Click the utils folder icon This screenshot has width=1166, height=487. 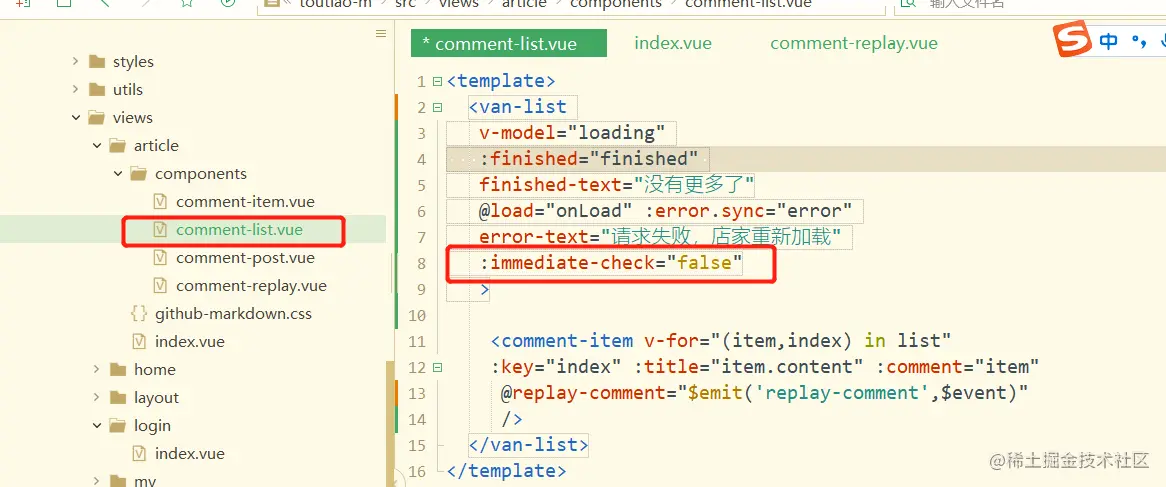[x=97, y=89]
